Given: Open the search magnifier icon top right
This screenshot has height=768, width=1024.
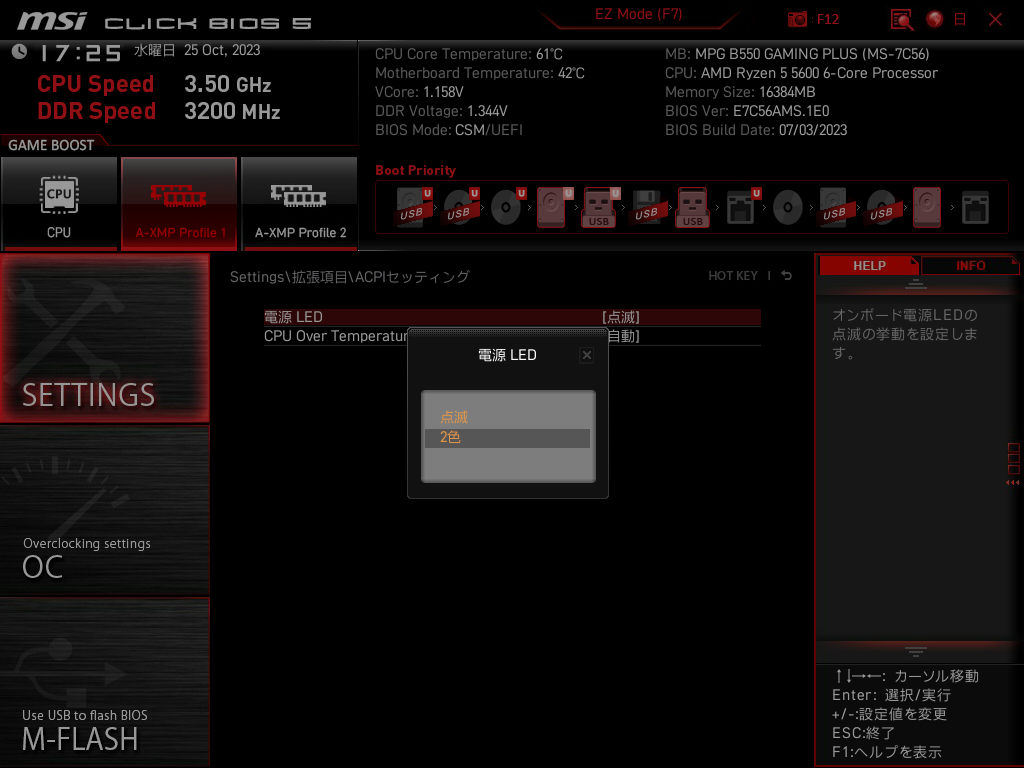Looking at the screenshot, I should click(901, 19).
